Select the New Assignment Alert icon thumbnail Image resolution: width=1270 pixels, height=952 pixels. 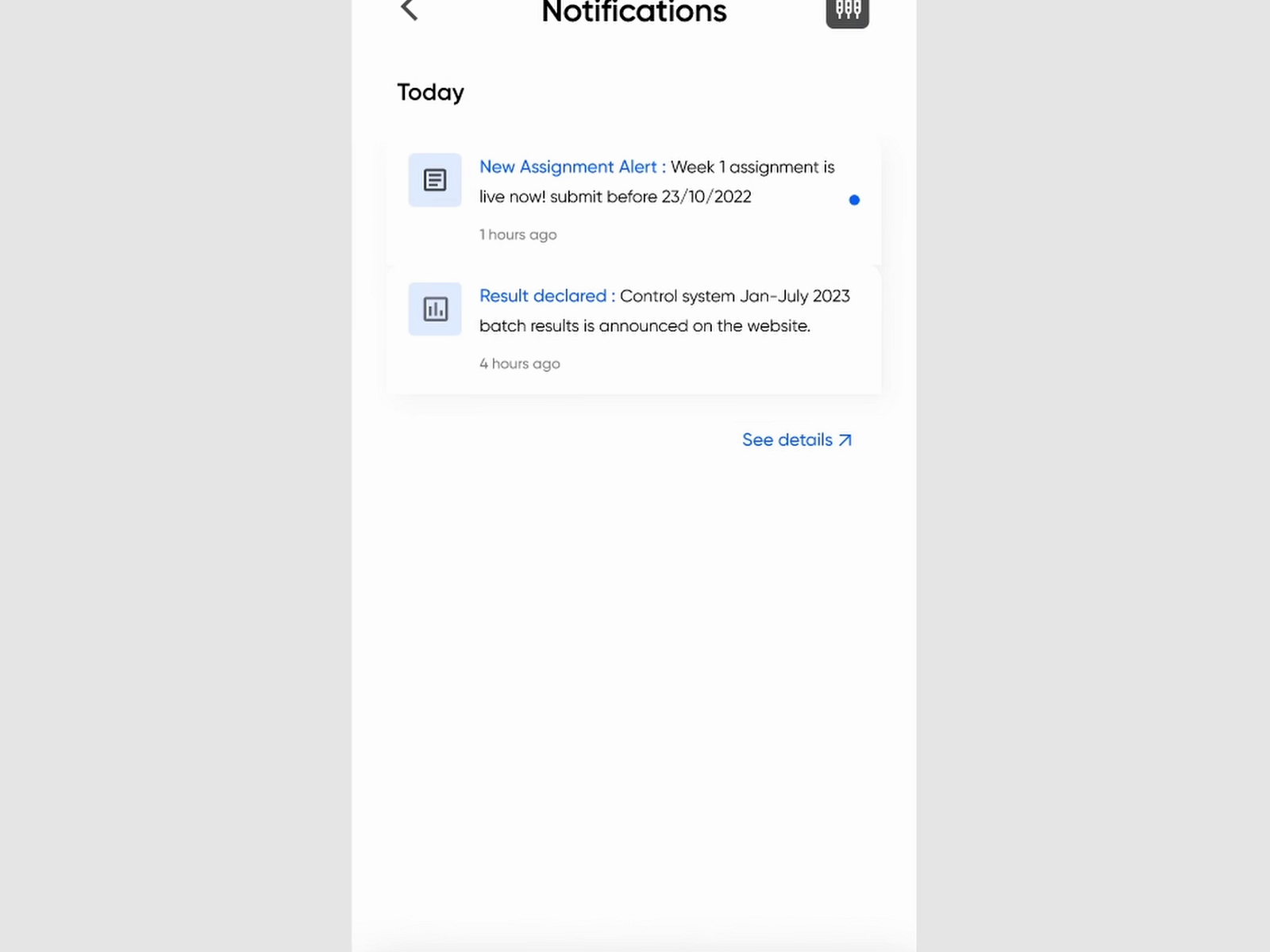click(x=434, y=180)
